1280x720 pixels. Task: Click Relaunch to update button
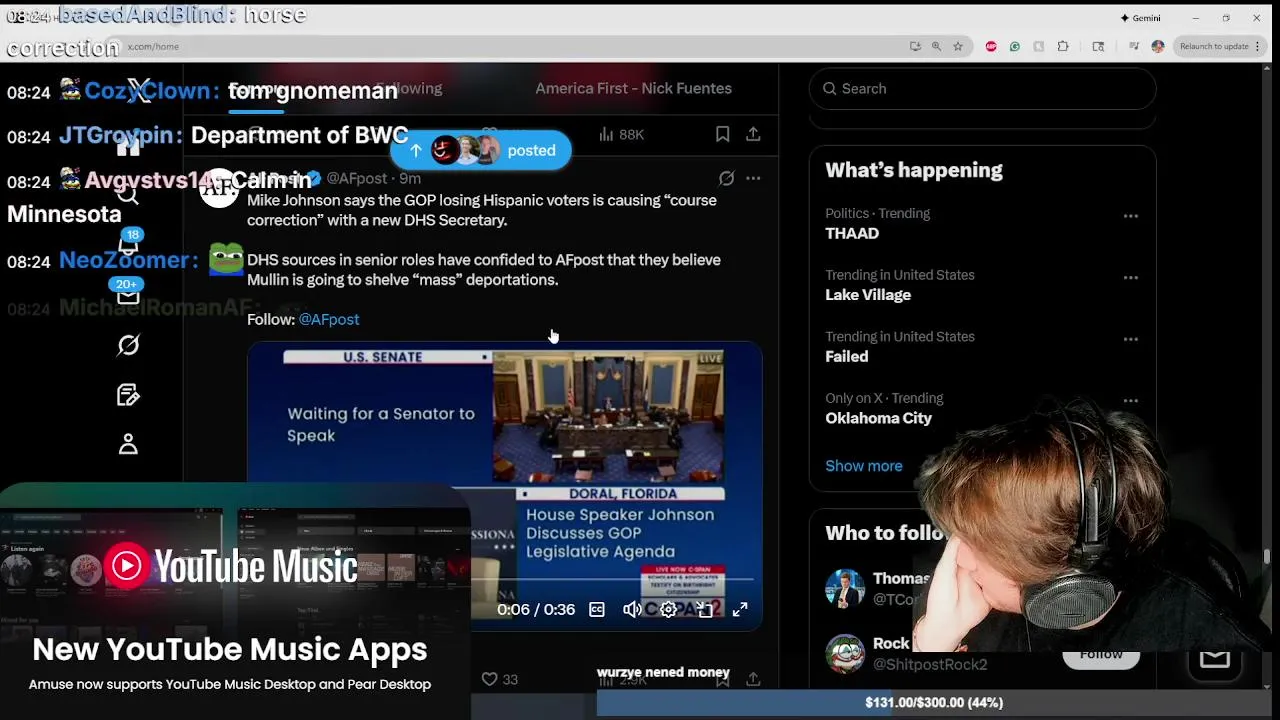coord(1214,46)
